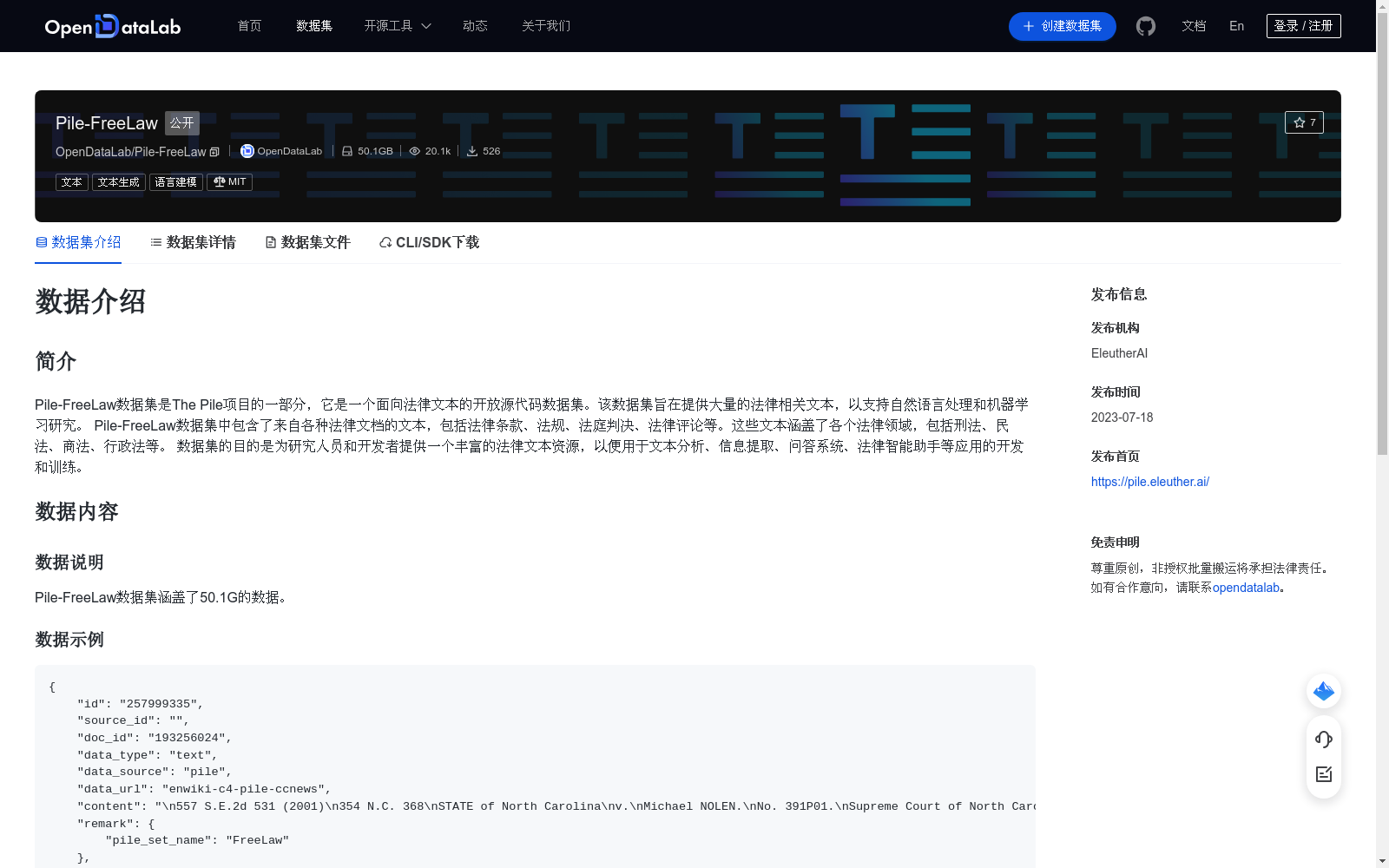Open the headset customer support icon
1389x868 pixels.
tap(1324, 740)
